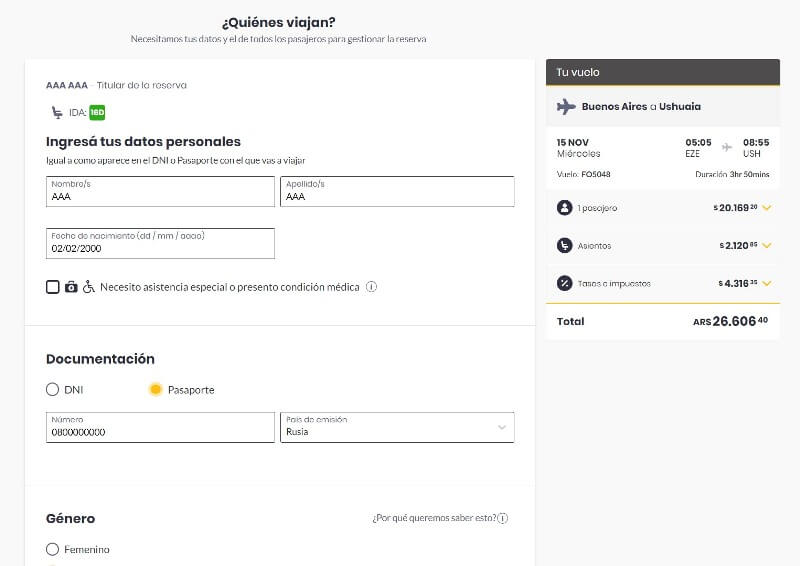Image resolution: width=800 pixels, height=566 pixels.
Task: Click the Fecha de nacimiento field
Action: (x=160, y=243)
